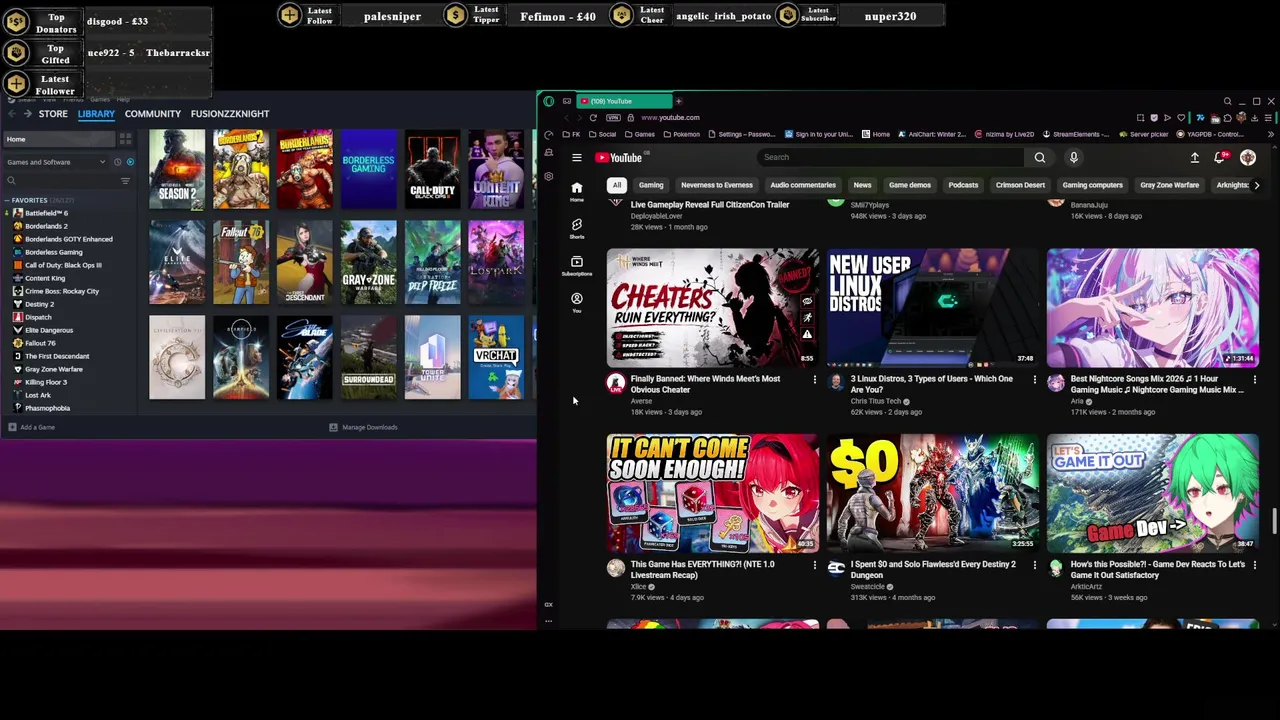Click channel avatar for Best Nightcore Songs
The width and height of the screenshot is (1280, 720).
coord(1056,382)
